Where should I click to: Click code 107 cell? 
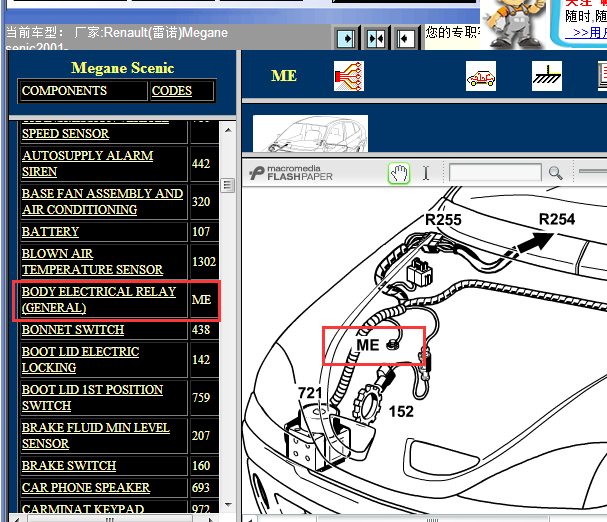click(204, 232)
